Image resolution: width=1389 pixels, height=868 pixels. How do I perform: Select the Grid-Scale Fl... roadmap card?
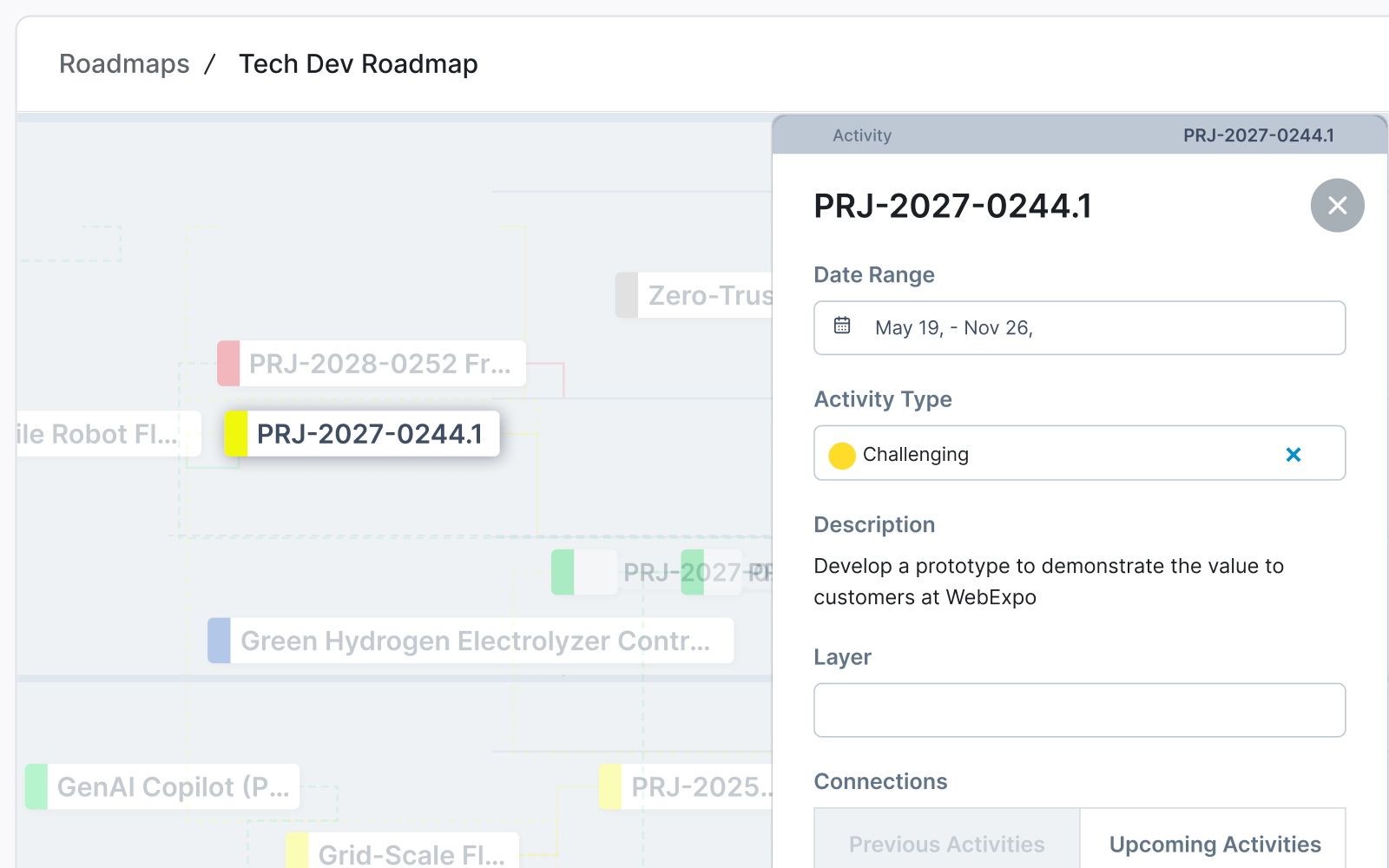[x=403, y=851]
